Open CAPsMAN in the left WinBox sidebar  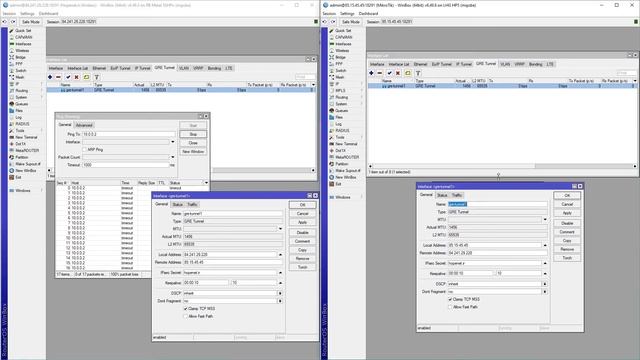coord(23,37)
